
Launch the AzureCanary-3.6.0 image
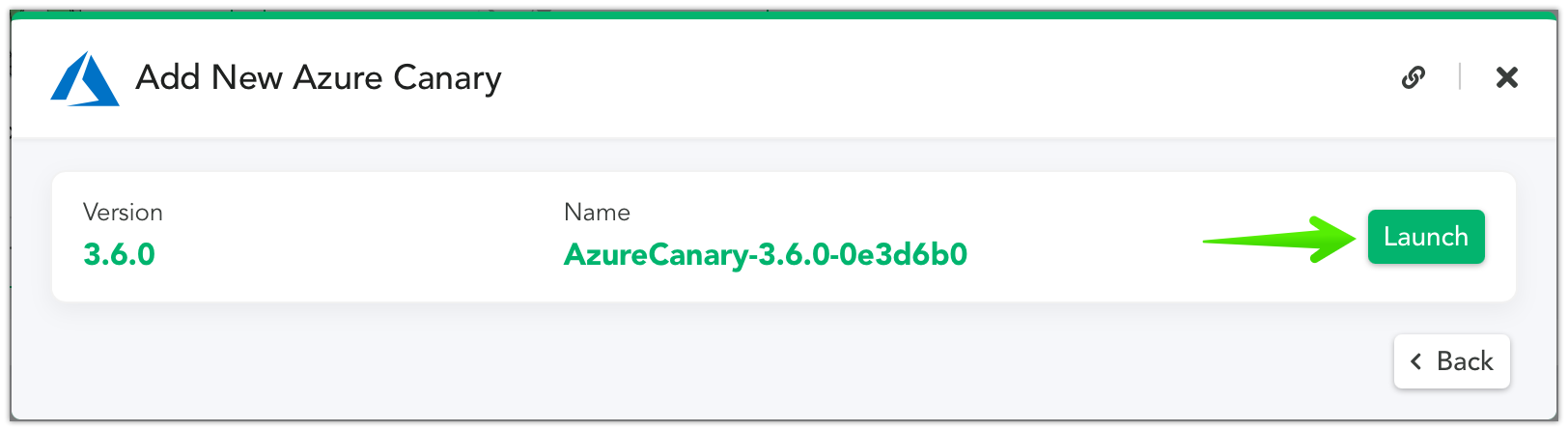click(1426, 237)
